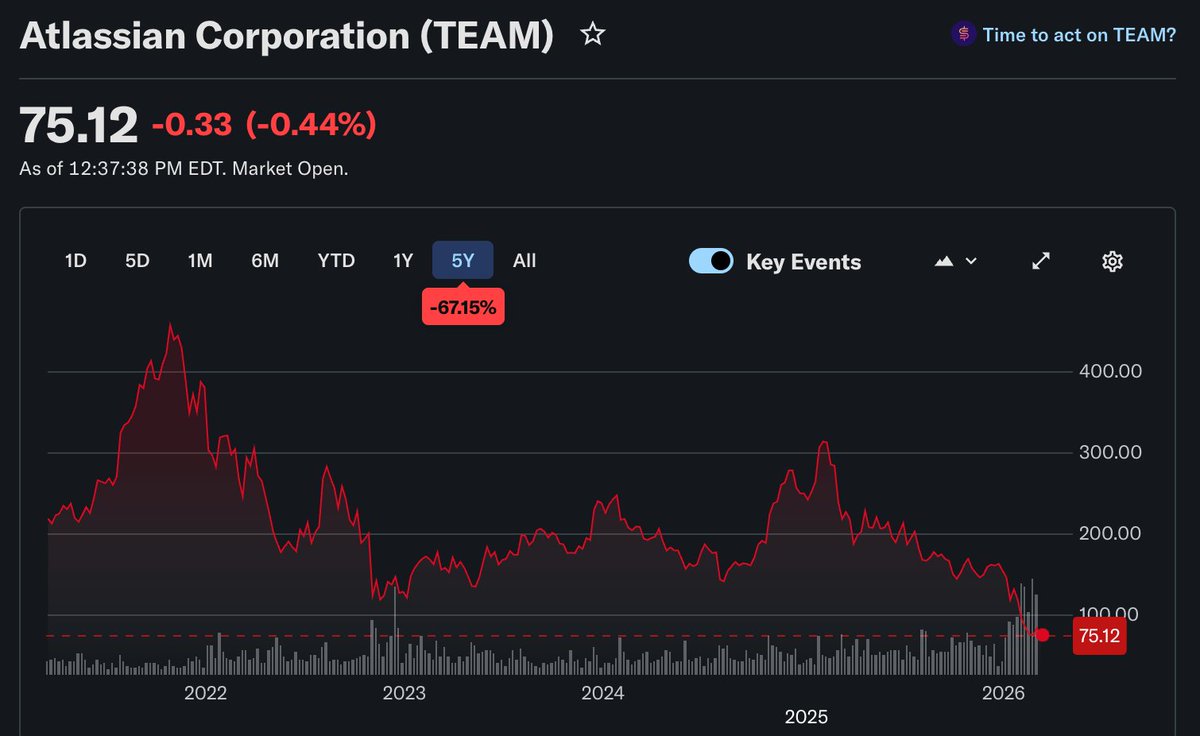Image resolution: width=1200 pixels, height=736 pixels.
Task: Click the 300.00 axis label
Action: 1110,452
